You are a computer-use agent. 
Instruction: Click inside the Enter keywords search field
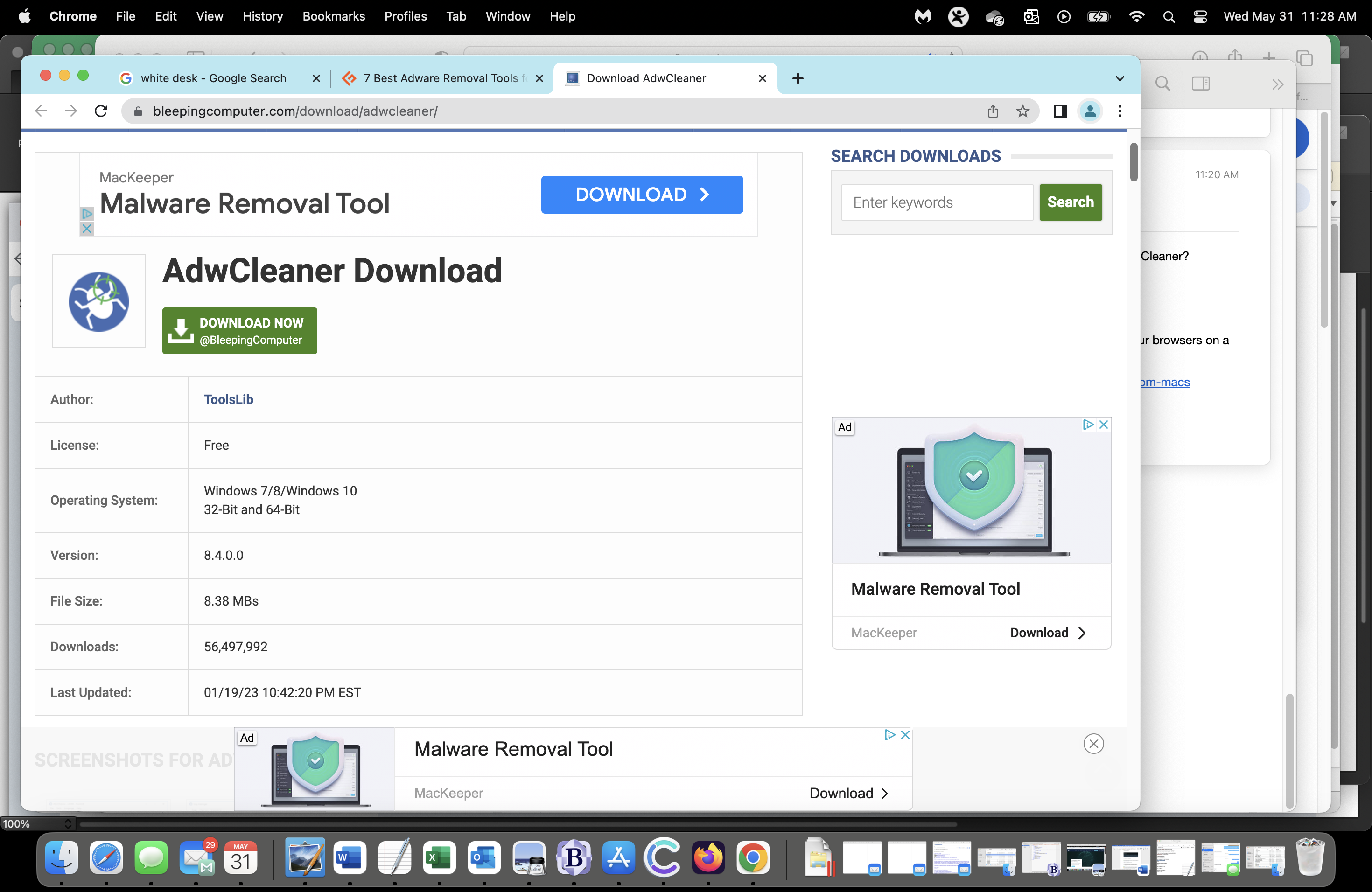[937, 202]
